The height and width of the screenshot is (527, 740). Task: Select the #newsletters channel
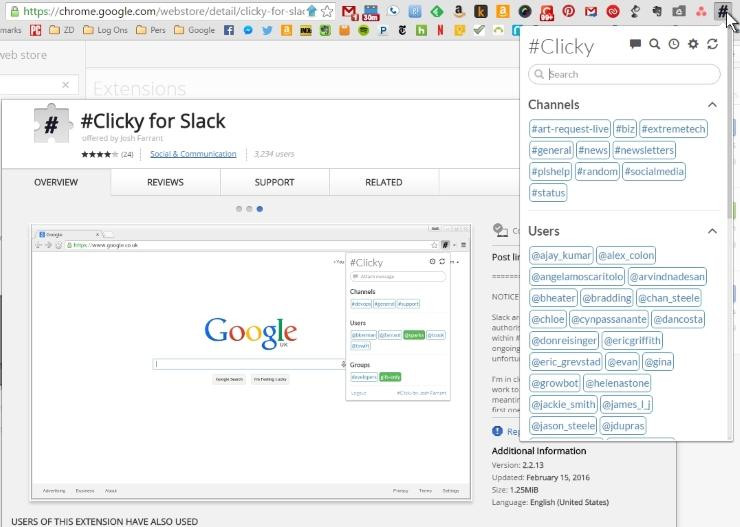point(644,150)
